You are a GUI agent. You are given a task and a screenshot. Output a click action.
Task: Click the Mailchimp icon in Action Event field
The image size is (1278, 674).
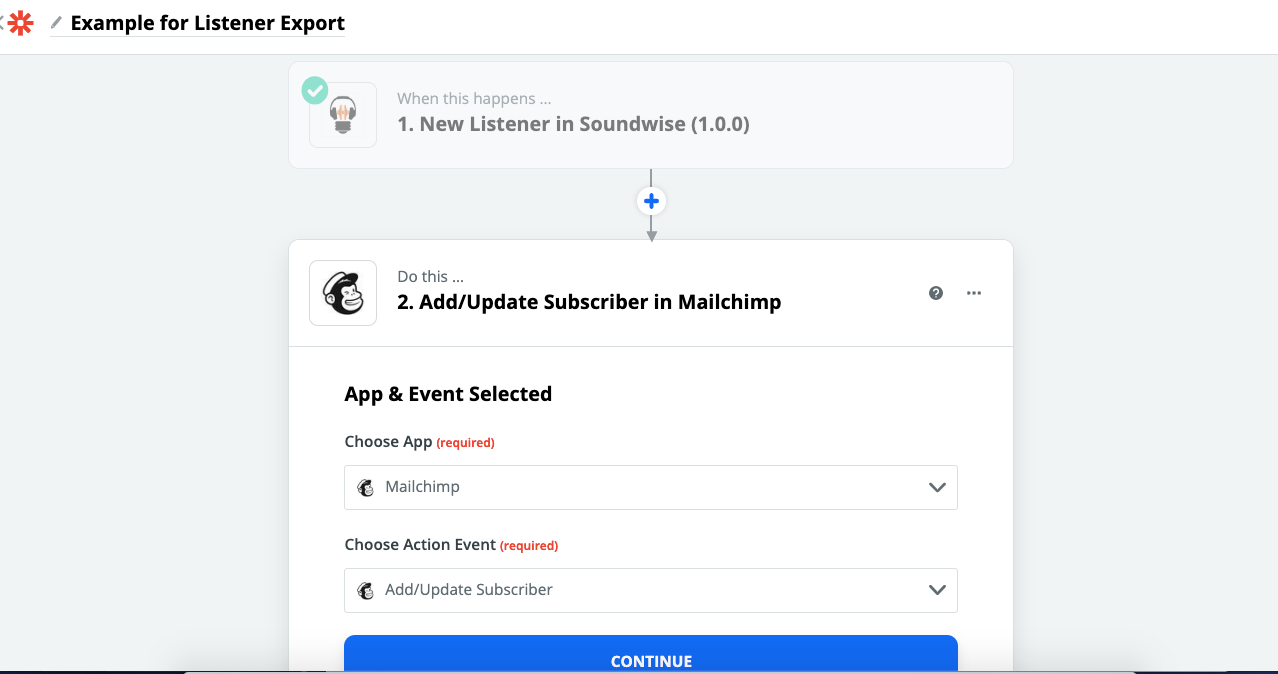[366, 590]
